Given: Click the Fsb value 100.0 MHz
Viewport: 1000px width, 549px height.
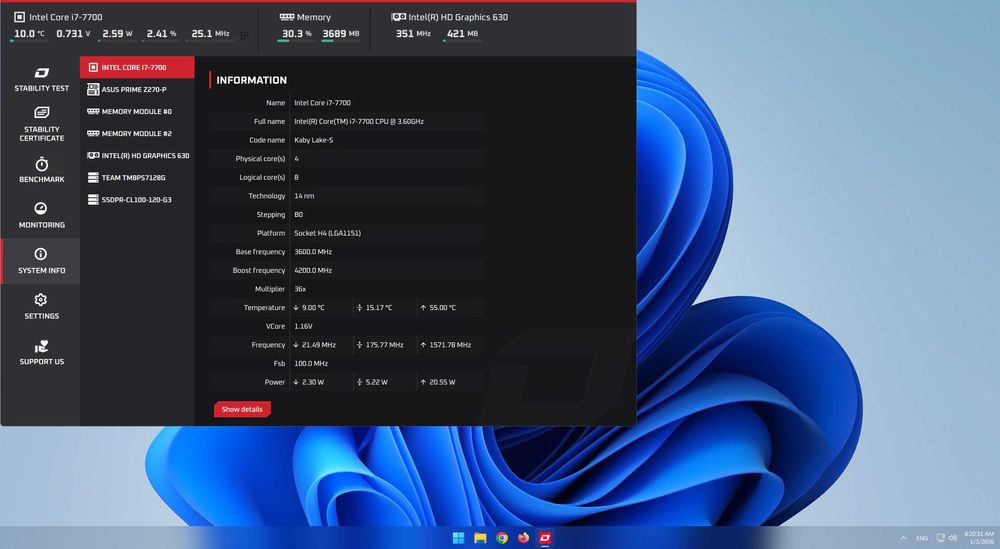Looking at the screenshot, I should 311,363.
